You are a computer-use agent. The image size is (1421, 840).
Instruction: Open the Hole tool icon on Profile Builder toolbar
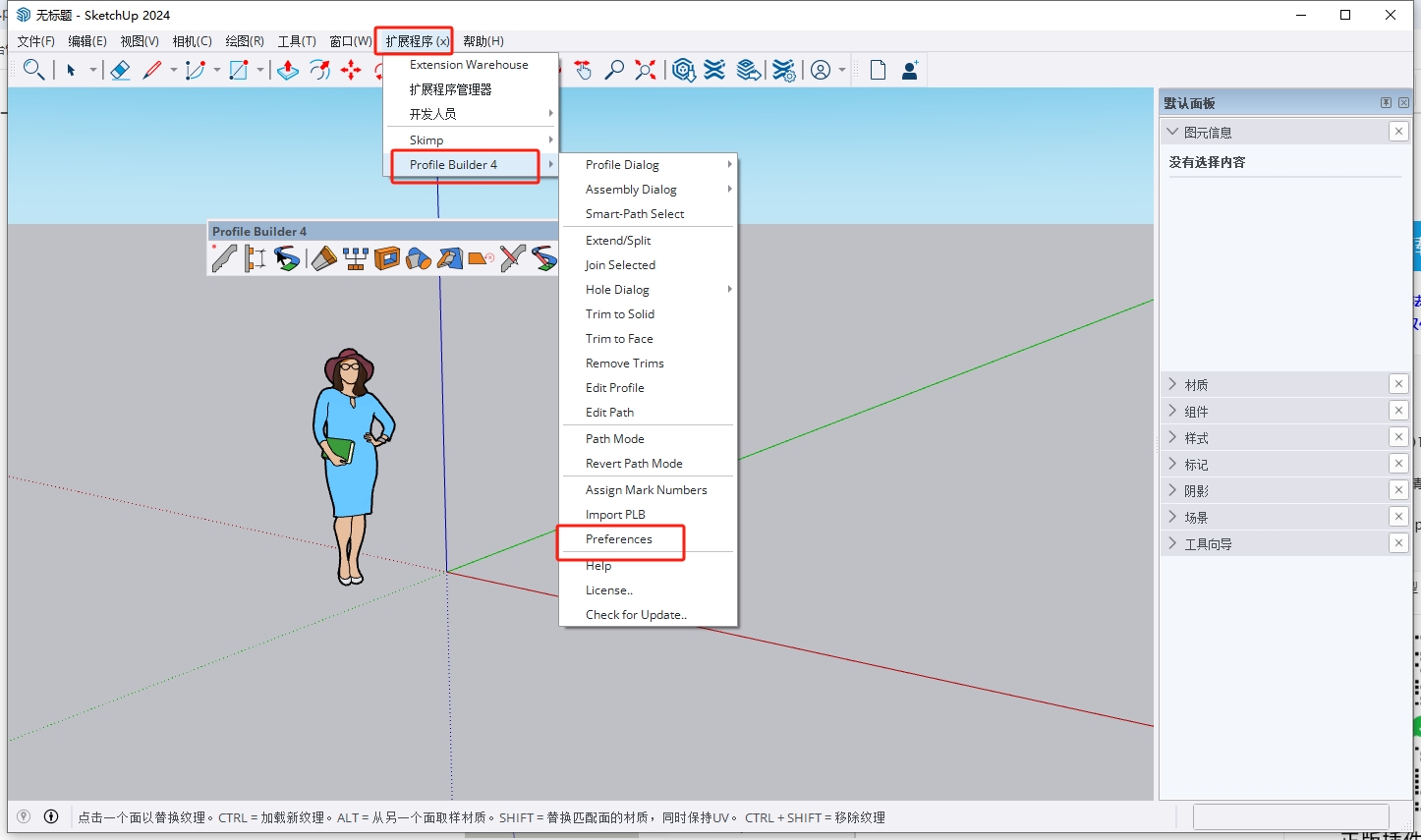(x=387, y=258)
